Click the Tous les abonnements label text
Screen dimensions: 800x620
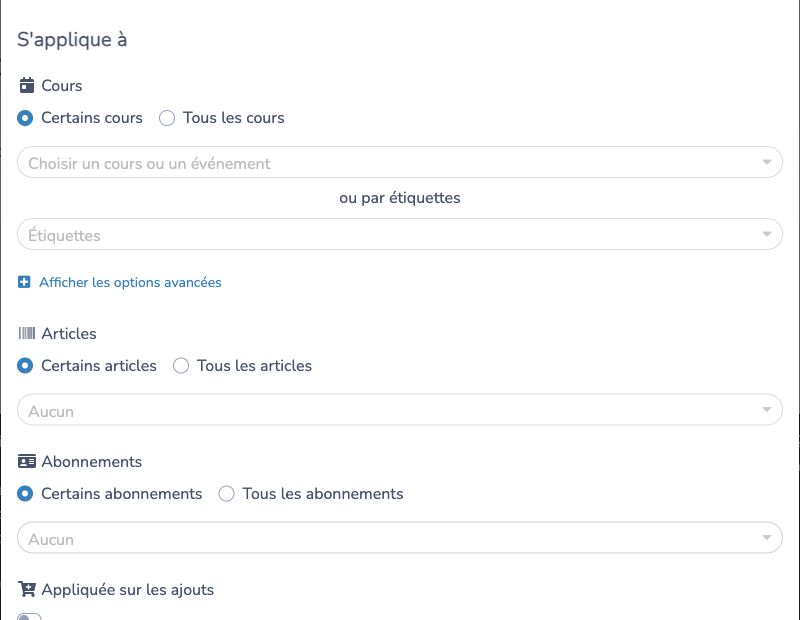323,494
